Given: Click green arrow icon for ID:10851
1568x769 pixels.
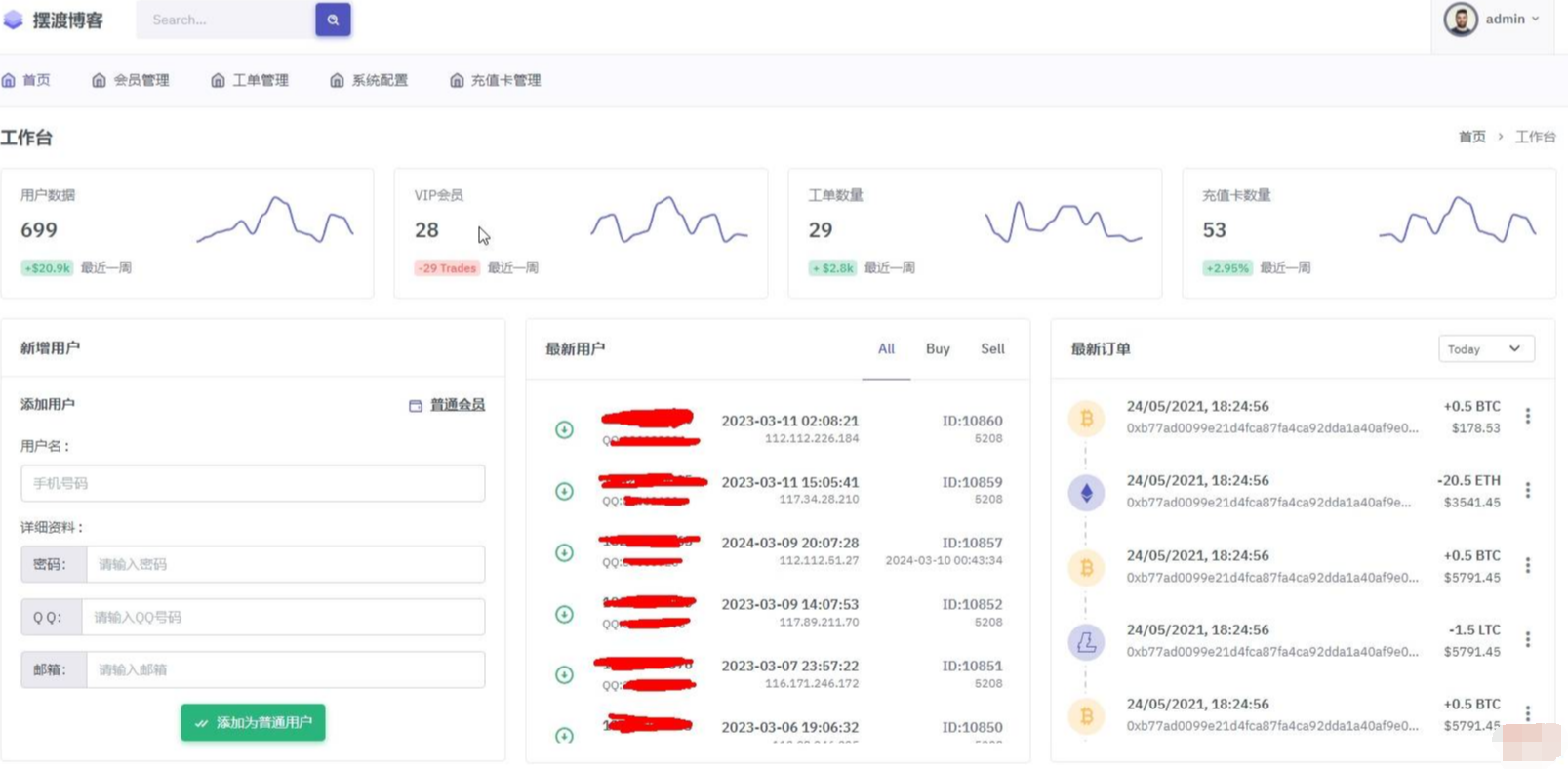Looking at the screenshot, I should coord(564,674).
